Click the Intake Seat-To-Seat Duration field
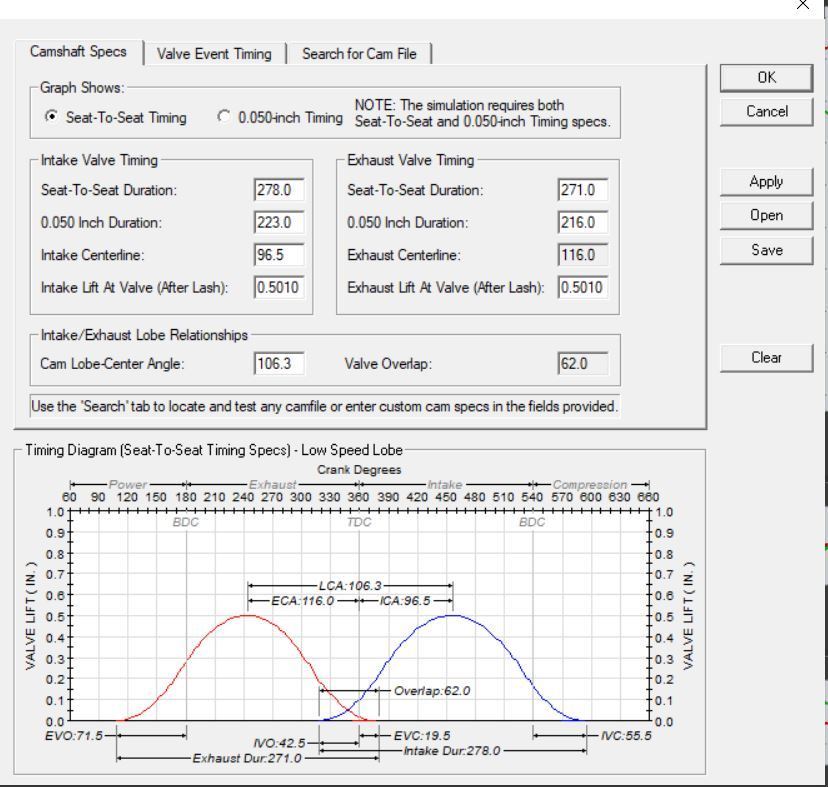 tap(278, 190)
